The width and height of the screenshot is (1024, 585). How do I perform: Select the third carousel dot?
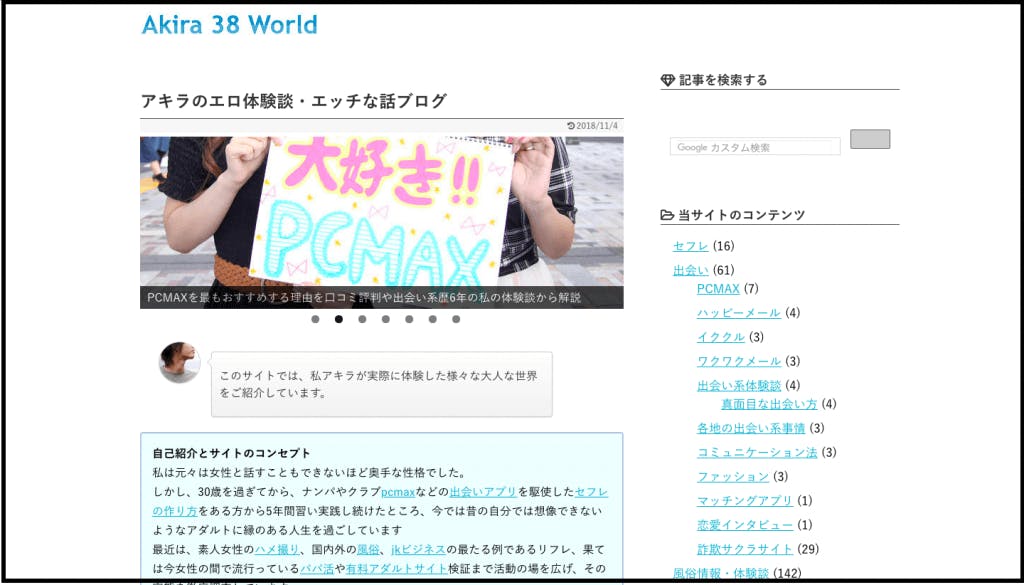pos(362,320)
